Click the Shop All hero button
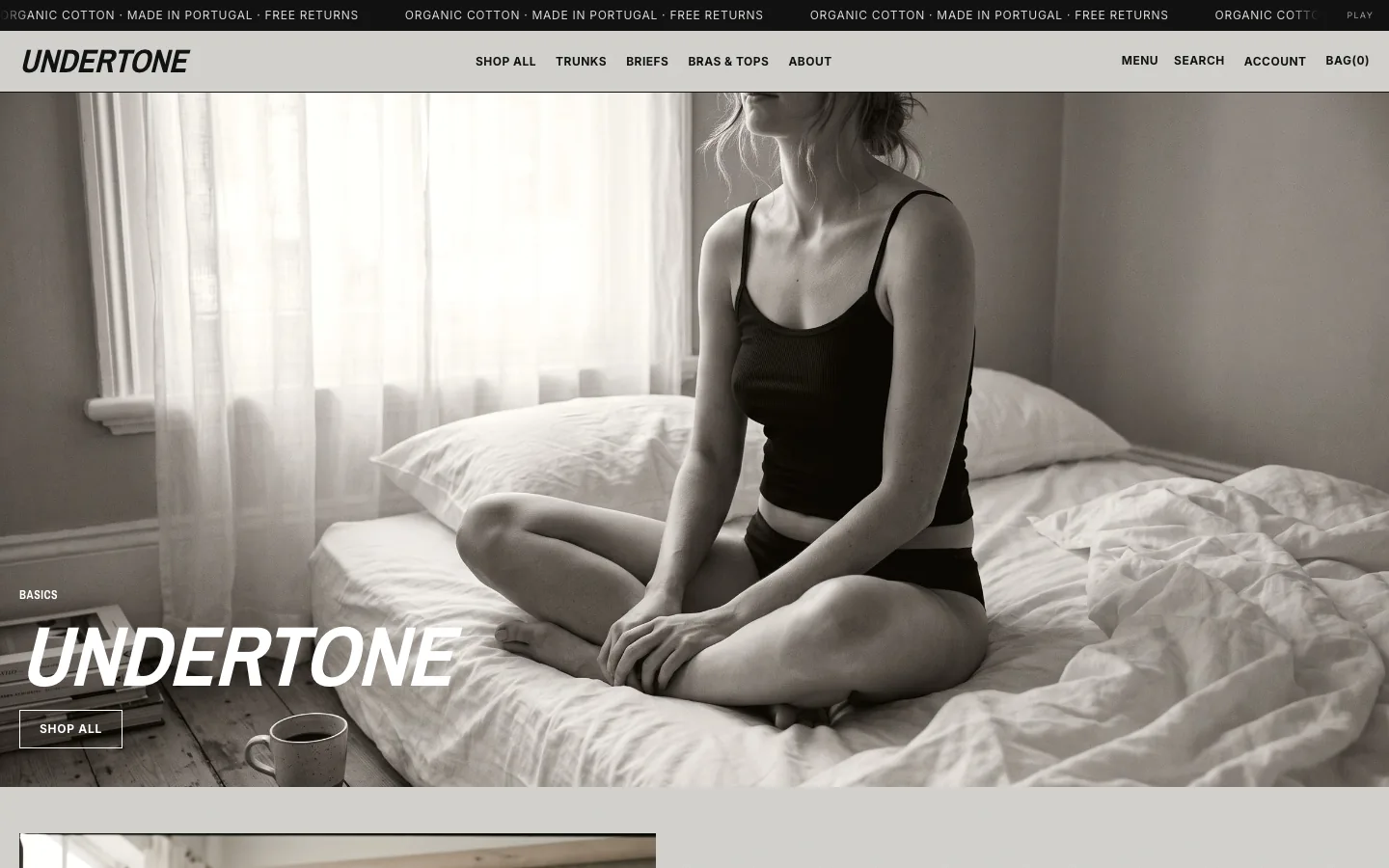 (x=70, y=729)
